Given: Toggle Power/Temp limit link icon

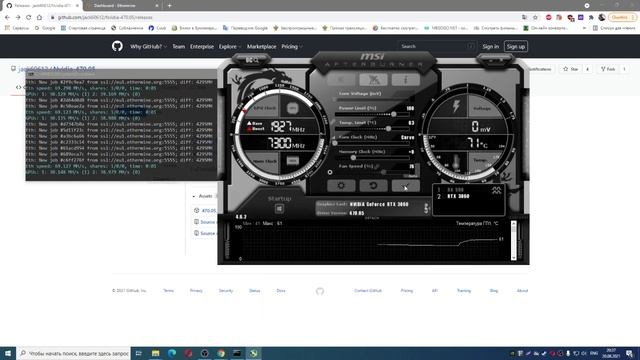Looking at the screenshot, I should pos(333,122).
